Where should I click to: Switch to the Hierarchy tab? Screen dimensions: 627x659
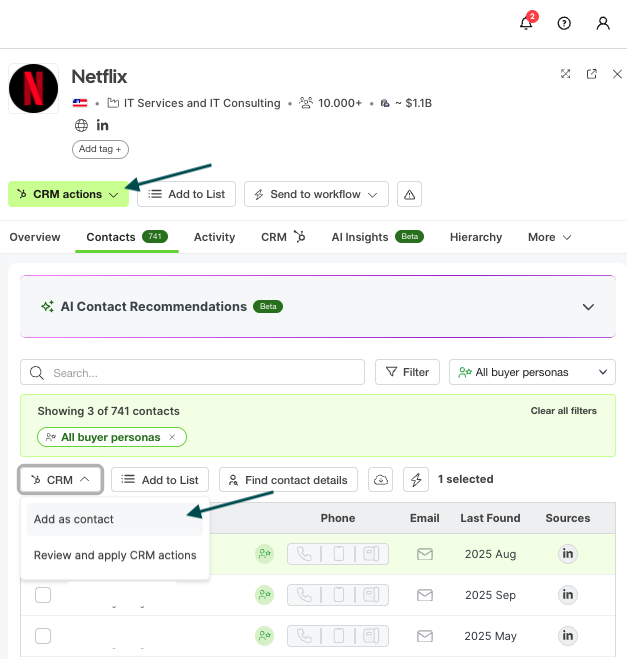pos(476,237)
